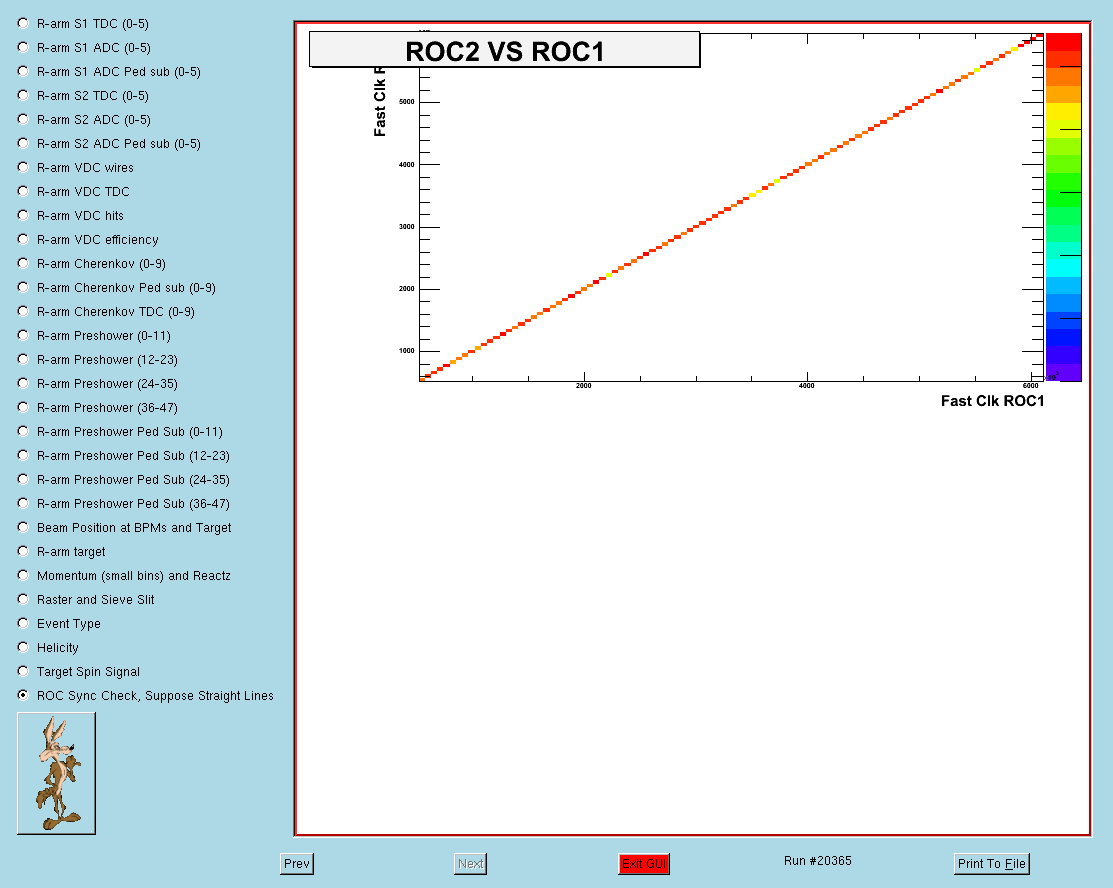Select Momentum (small bins) and Reactz

pos(23,575)
